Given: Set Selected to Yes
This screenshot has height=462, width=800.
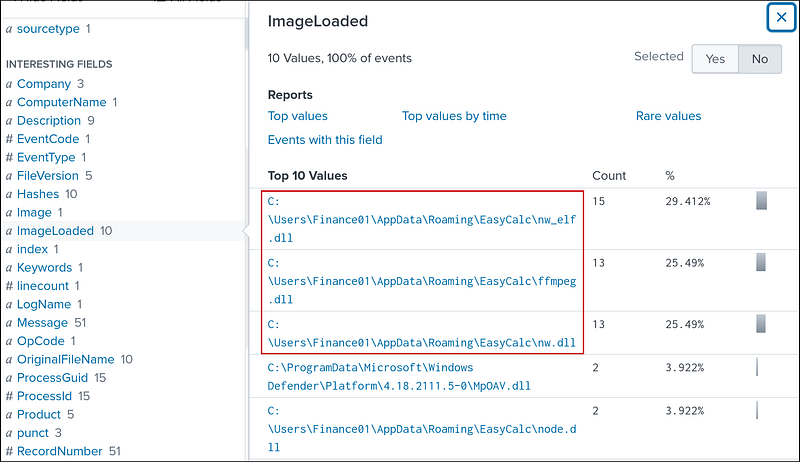Looking at the screenshot, I should point(715,59).
